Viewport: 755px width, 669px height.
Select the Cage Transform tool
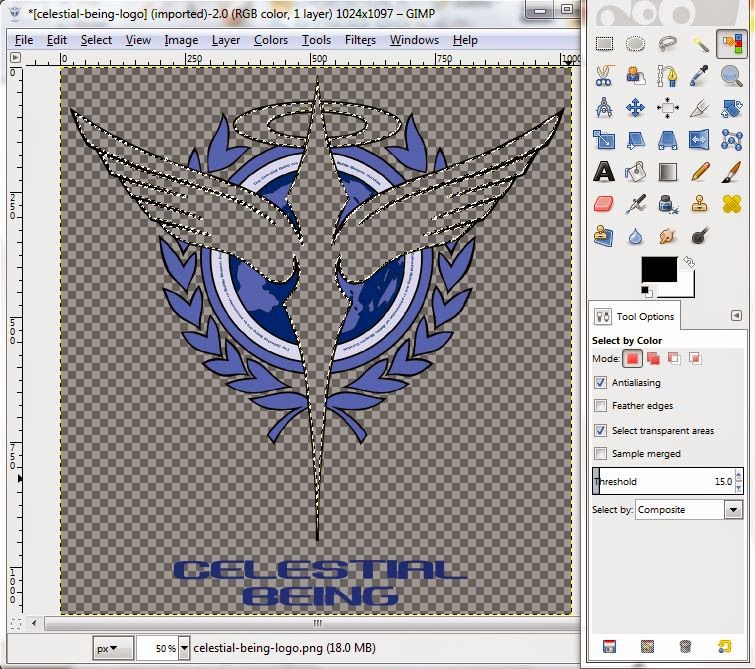point(732,140)
